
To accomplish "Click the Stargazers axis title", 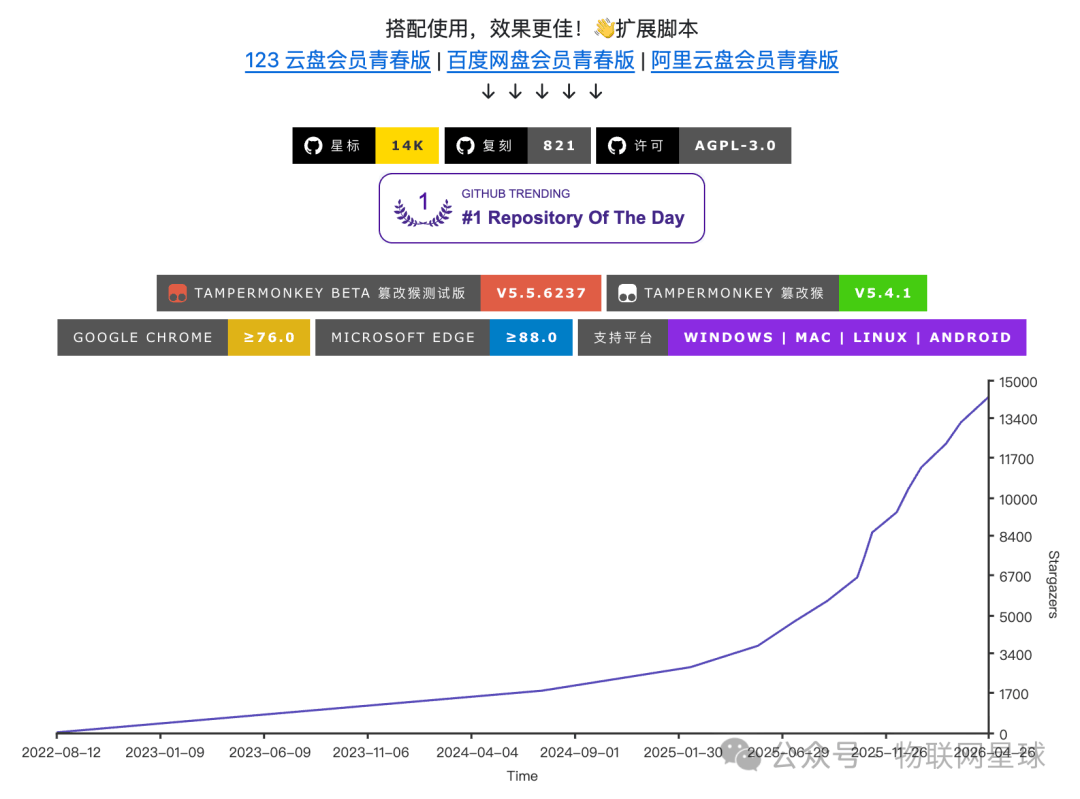I will coord(1053,584).
